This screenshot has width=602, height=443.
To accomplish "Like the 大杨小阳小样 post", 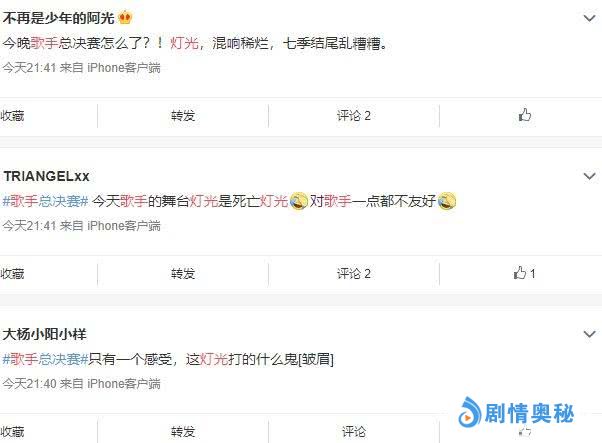I will pos(524,431).
